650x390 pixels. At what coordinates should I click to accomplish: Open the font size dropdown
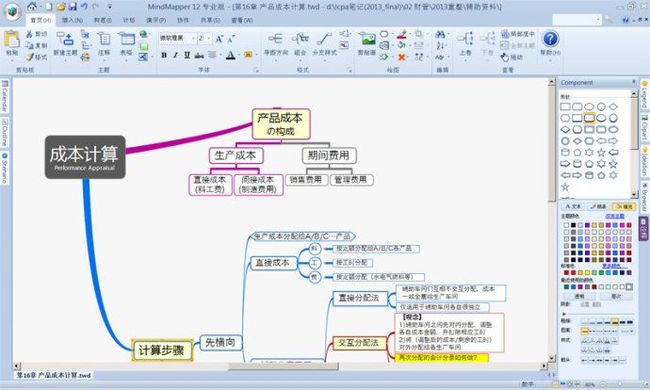209,38
